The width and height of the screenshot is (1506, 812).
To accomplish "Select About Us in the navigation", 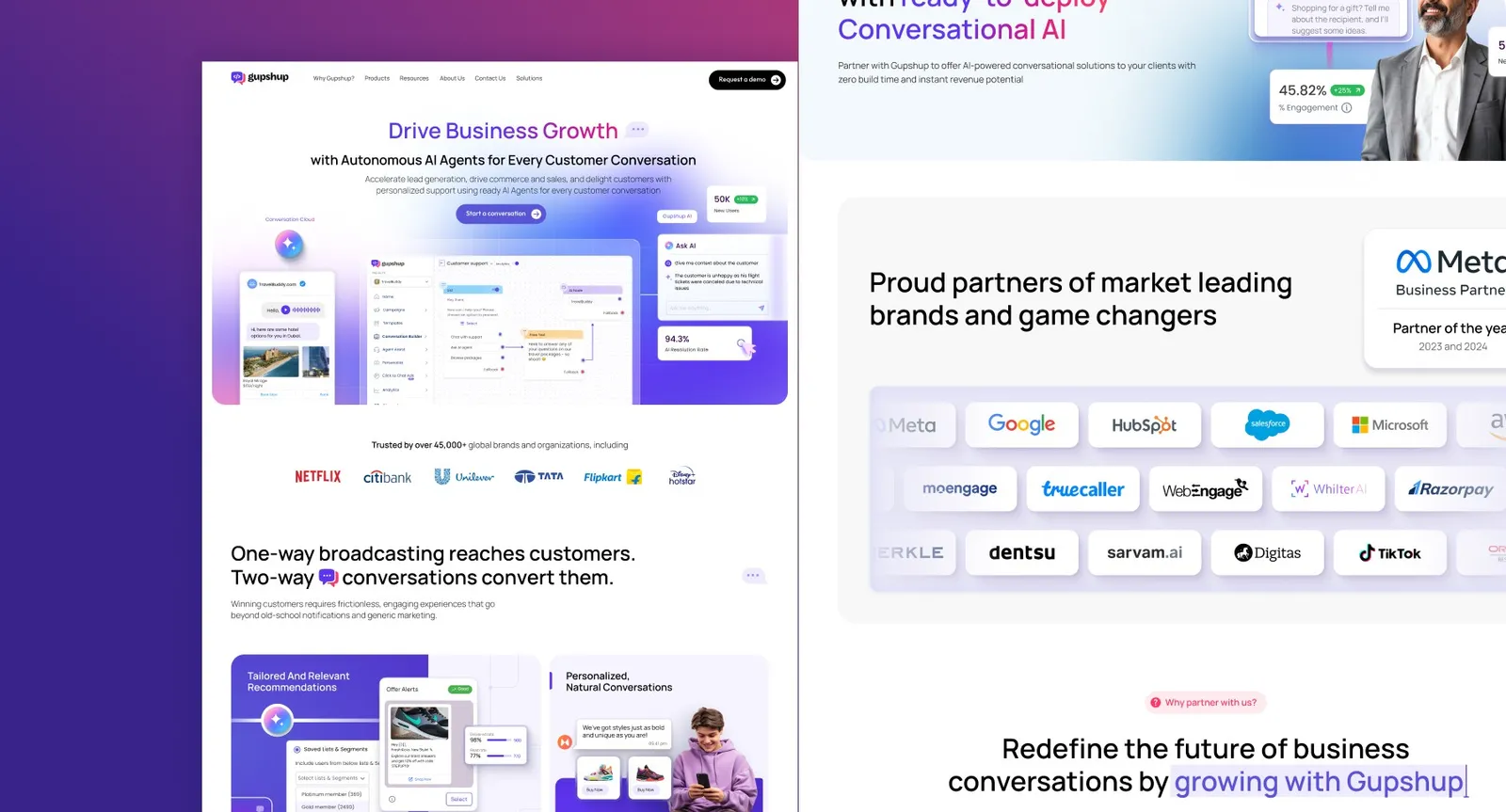I will [x=452, y=79].
